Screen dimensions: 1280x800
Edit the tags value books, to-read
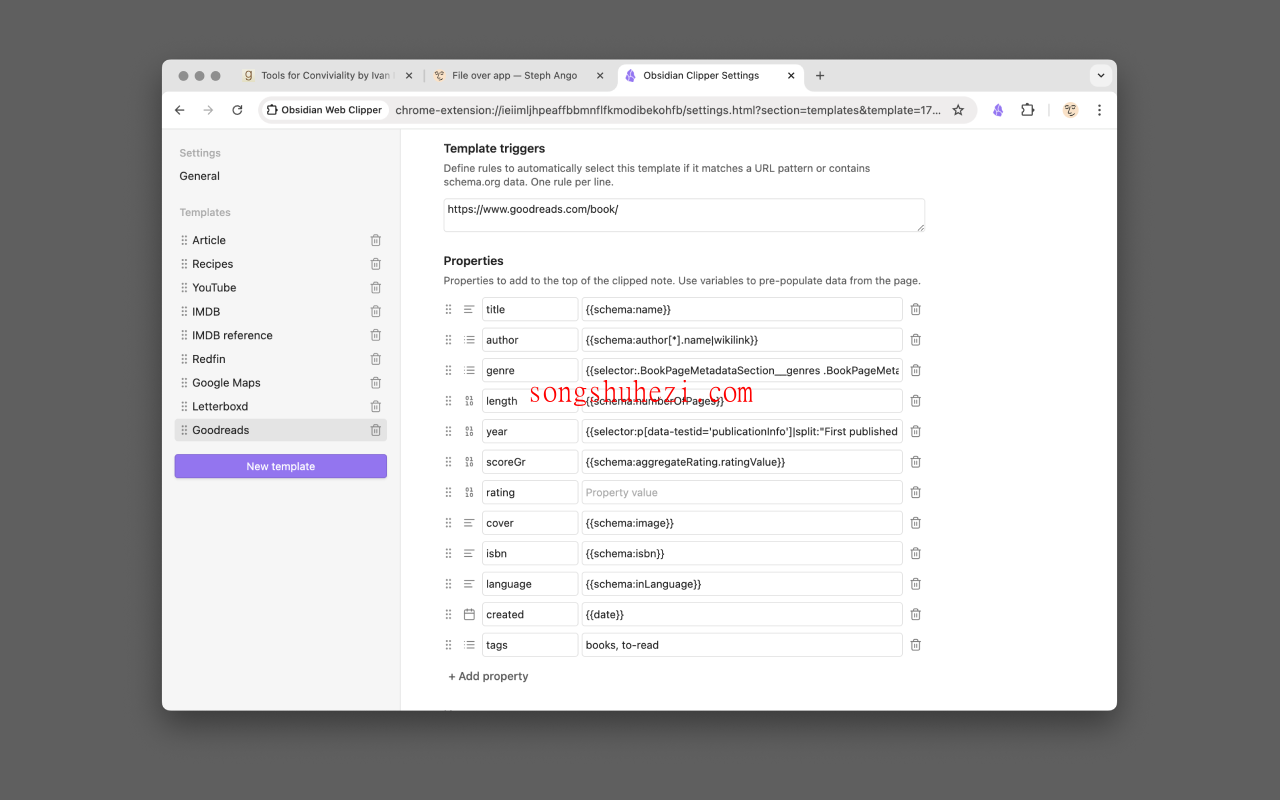coord(742,645)
